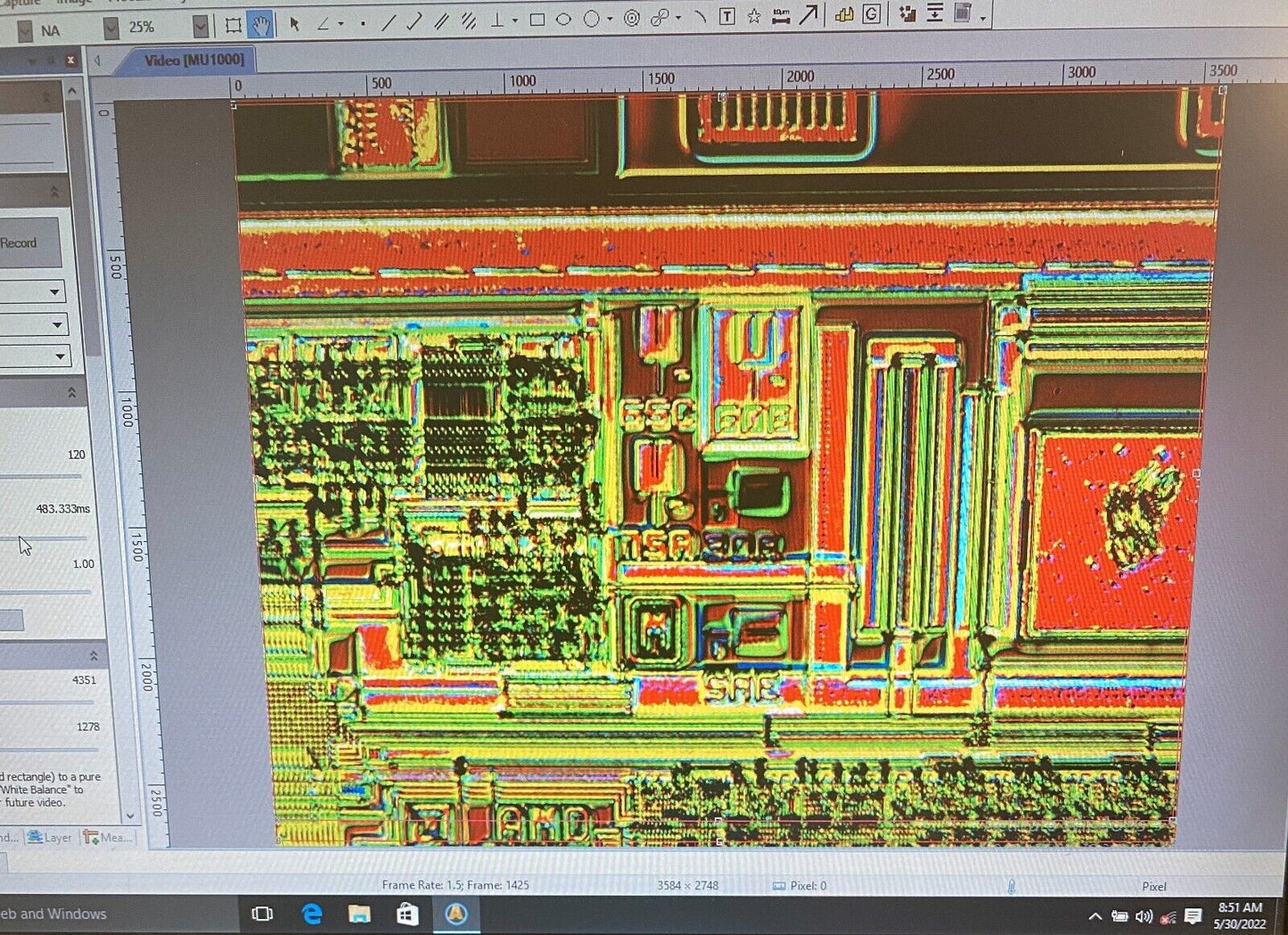
Task: Select the polyline arrow tool
Action: click(x=414, y=22)
